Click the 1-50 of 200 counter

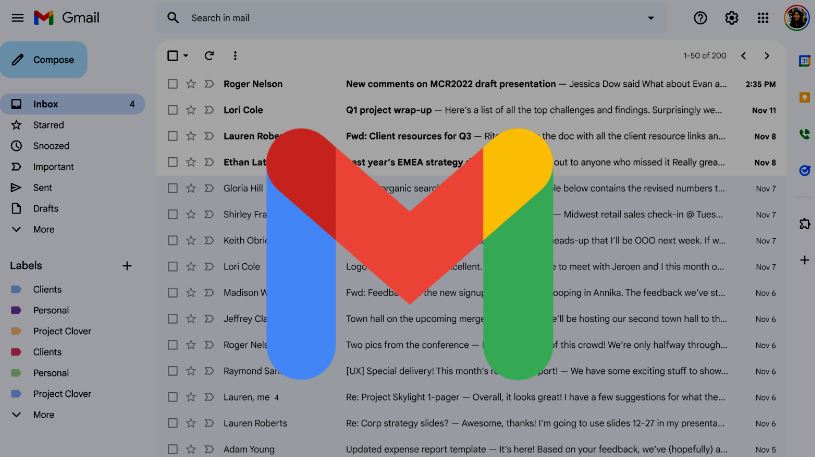click(705, 56)
